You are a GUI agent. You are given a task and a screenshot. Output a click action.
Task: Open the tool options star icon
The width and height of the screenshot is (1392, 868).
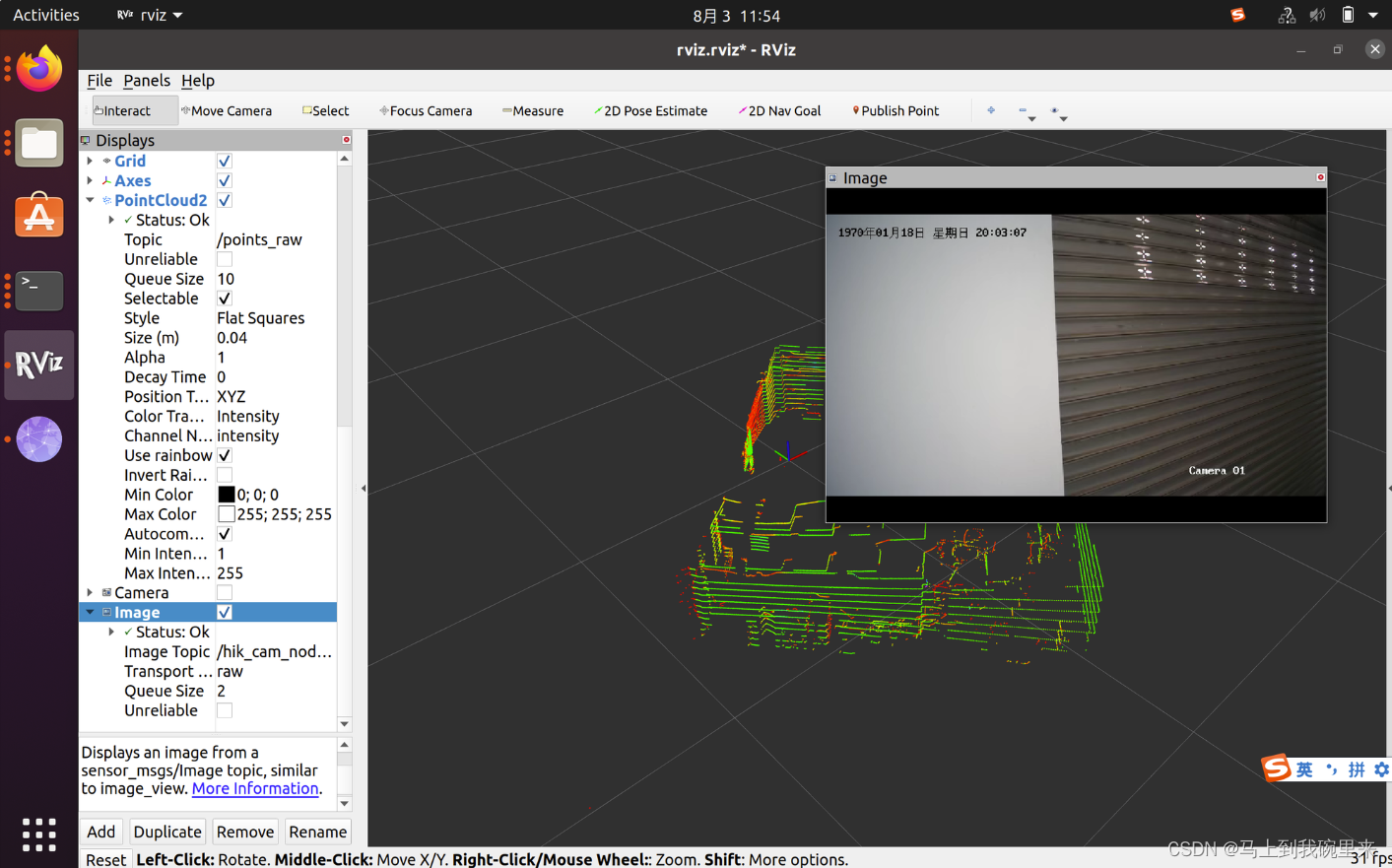coord(1054,110)
